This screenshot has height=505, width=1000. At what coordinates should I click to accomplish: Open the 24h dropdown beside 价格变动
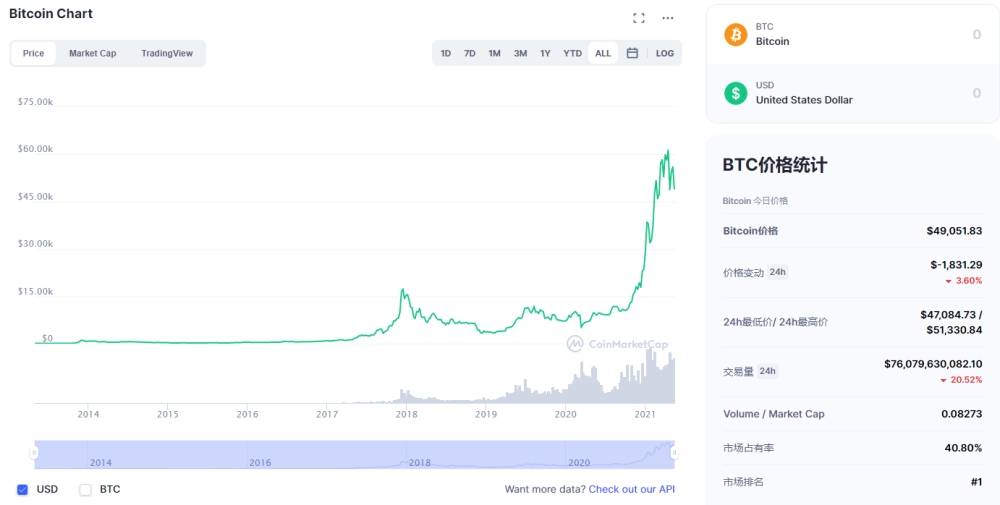pyautogui.click(x=777, y=272)
